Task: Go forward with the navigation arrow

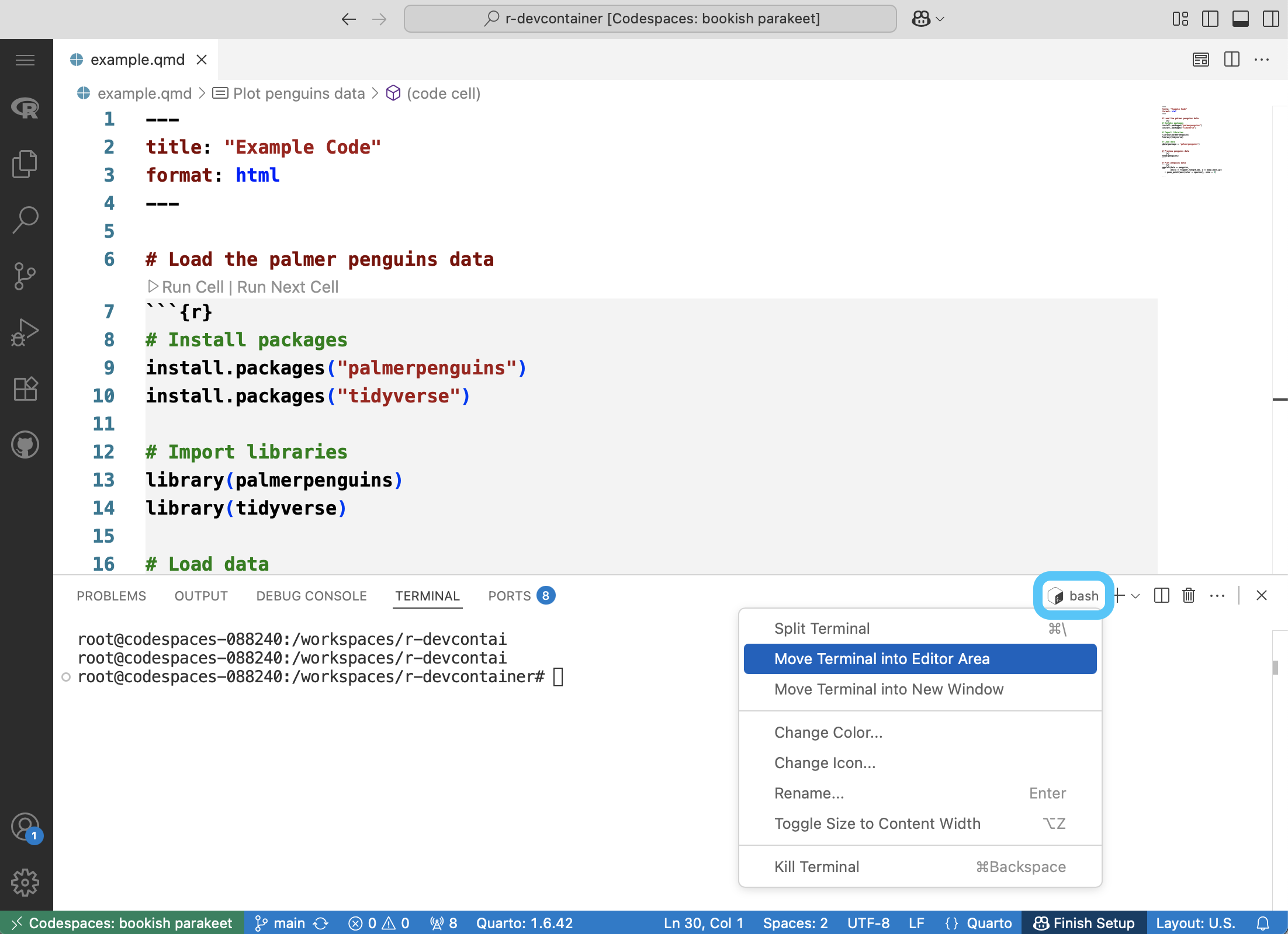Action: (x=380, y=19)
